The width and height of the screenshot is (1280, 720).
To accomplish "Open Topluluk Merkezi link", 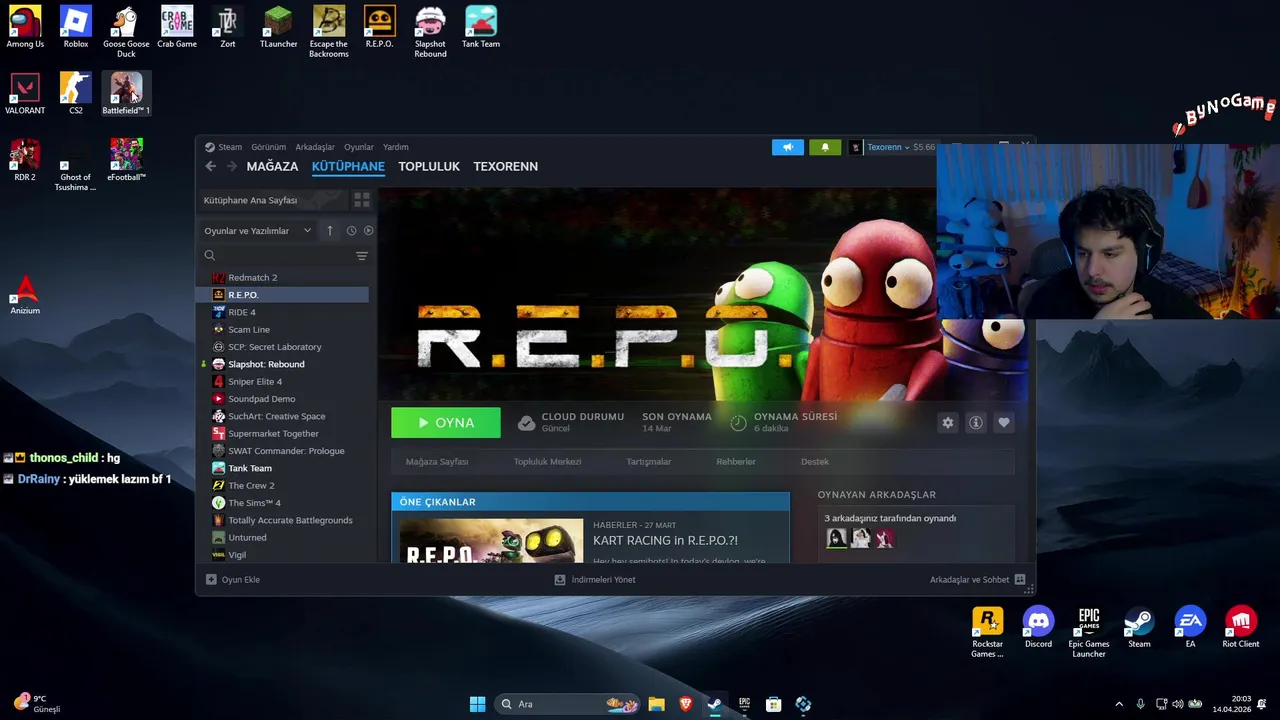I will click(547, 462).
